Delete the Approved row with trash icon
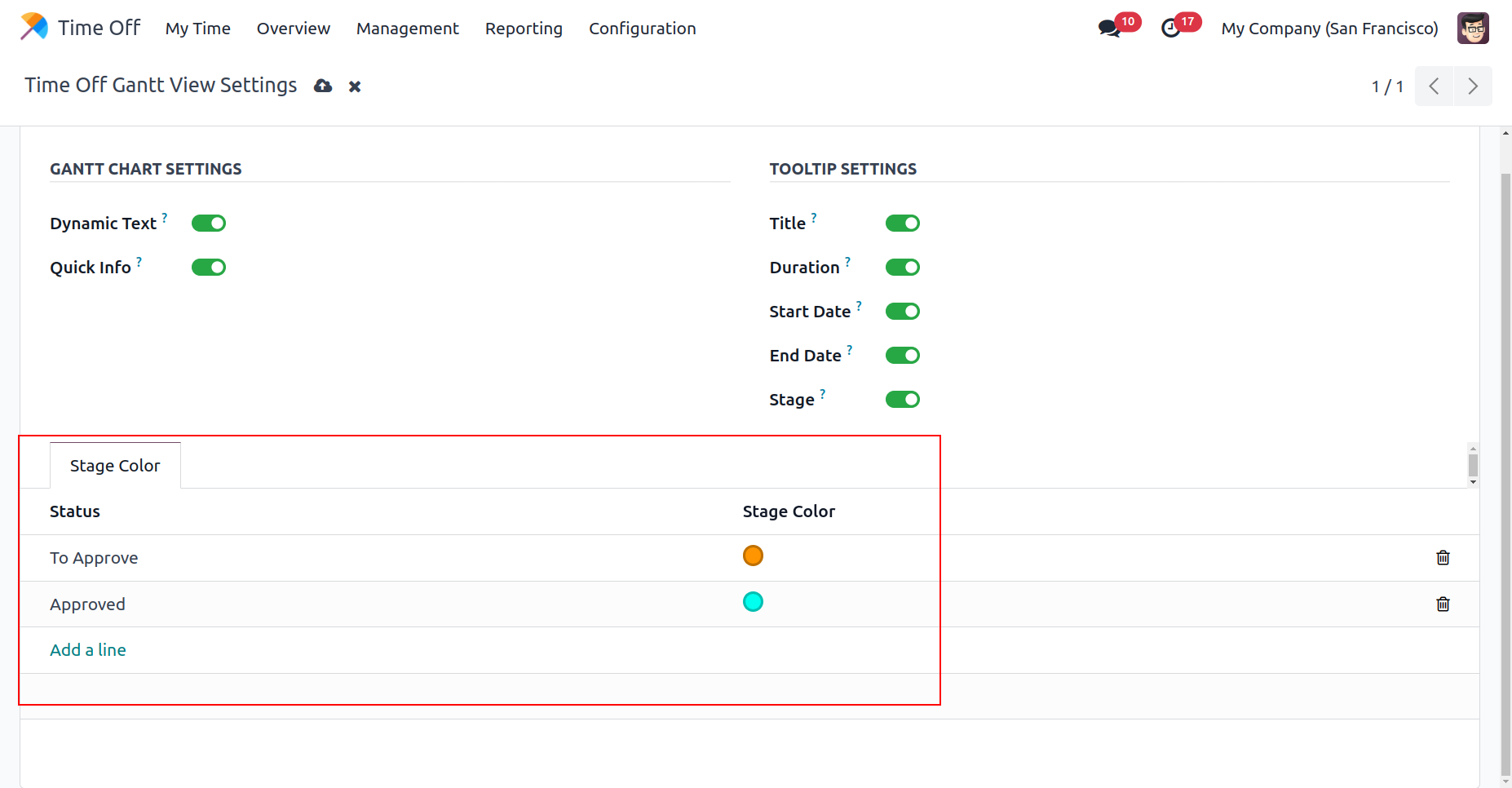The height and width of the screenshot is (788, 1512). [x=1443, y=604]
